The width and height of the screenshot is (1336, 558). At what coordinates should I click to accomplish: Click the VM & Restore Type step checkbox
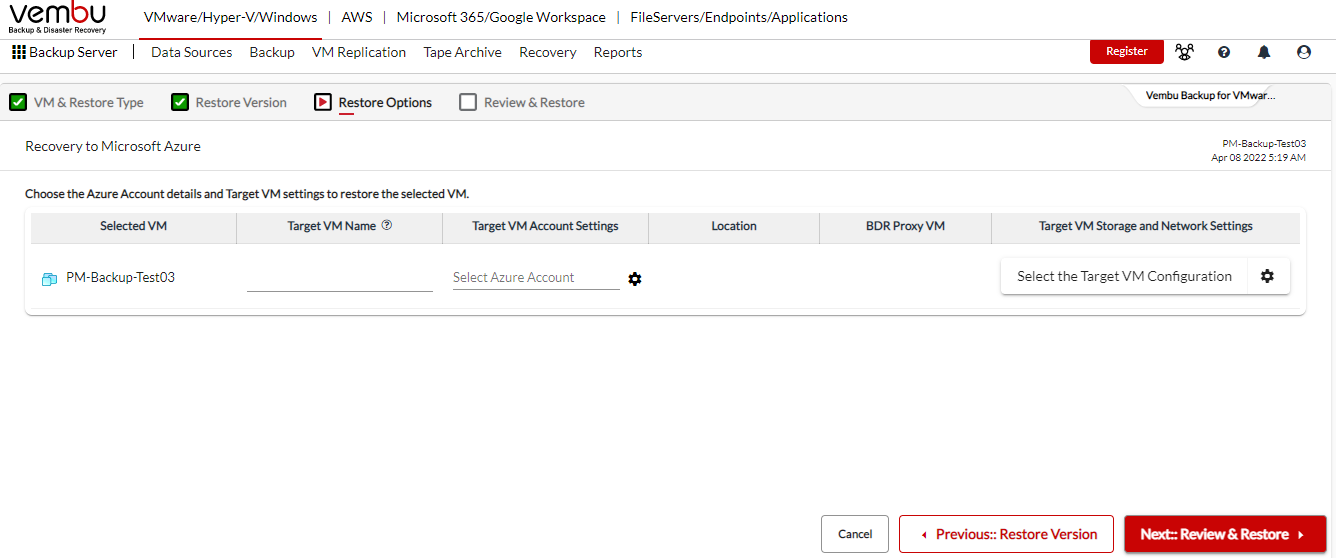tap(18, 102)
